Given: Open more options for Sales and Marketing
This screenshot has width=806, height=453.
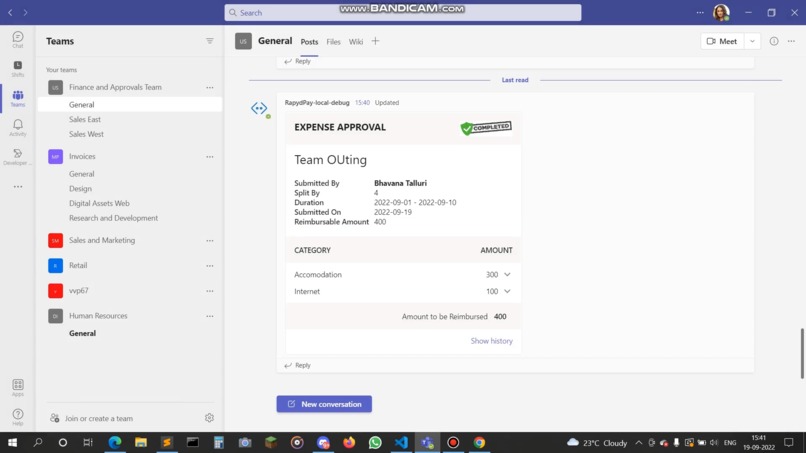Looking at the screenshot, I should [210, 240].
